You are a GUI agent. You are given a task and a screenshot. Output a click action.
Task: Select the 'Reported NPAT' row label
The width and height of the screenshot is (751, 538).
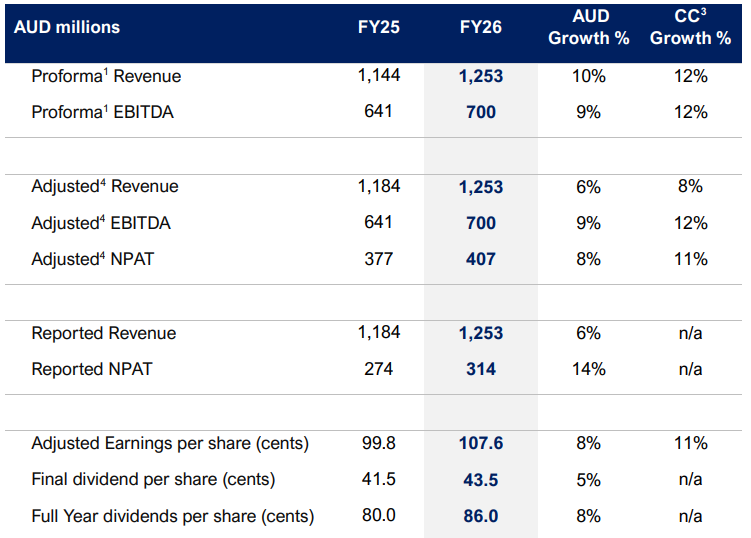coord(91,369)
